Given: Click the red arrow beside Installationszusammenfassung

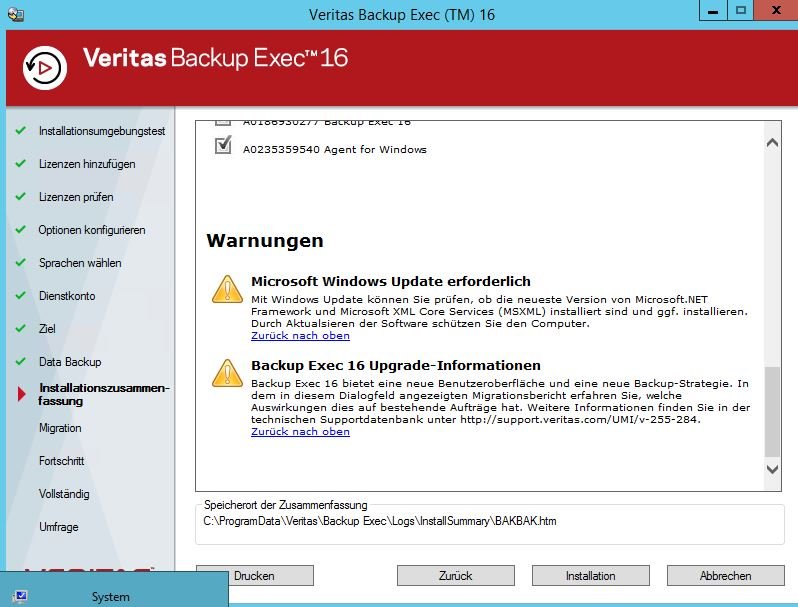Looking at the screenshot, I should coord(21,394).
